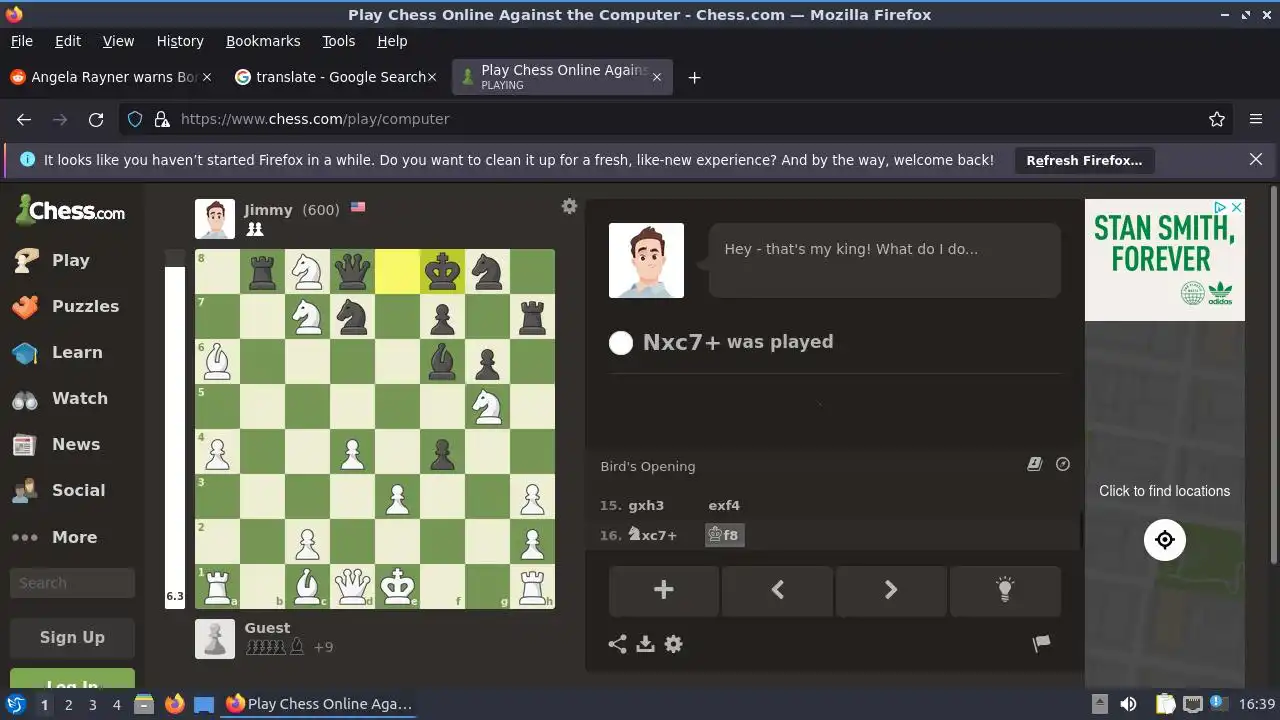
Task: Click the black king on f8
Action: click(x=442, y=272)
